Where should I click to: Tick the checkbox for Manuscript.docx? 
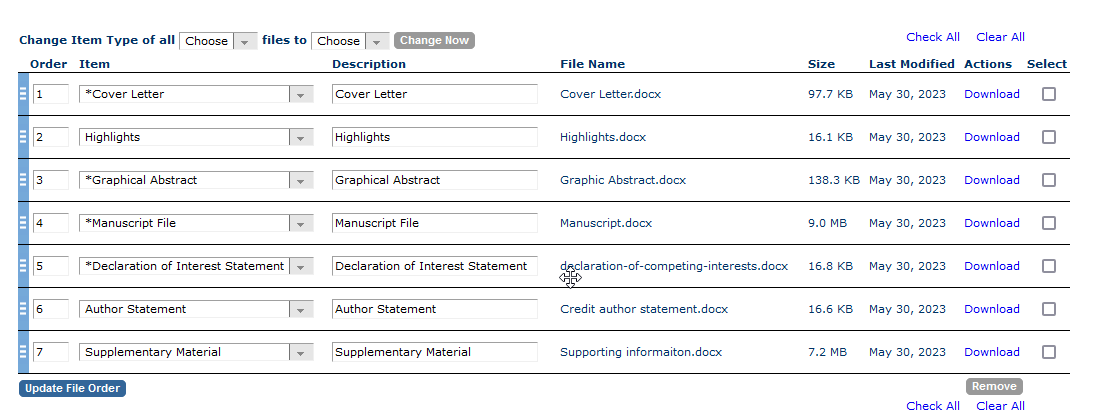click(1048, 223)
